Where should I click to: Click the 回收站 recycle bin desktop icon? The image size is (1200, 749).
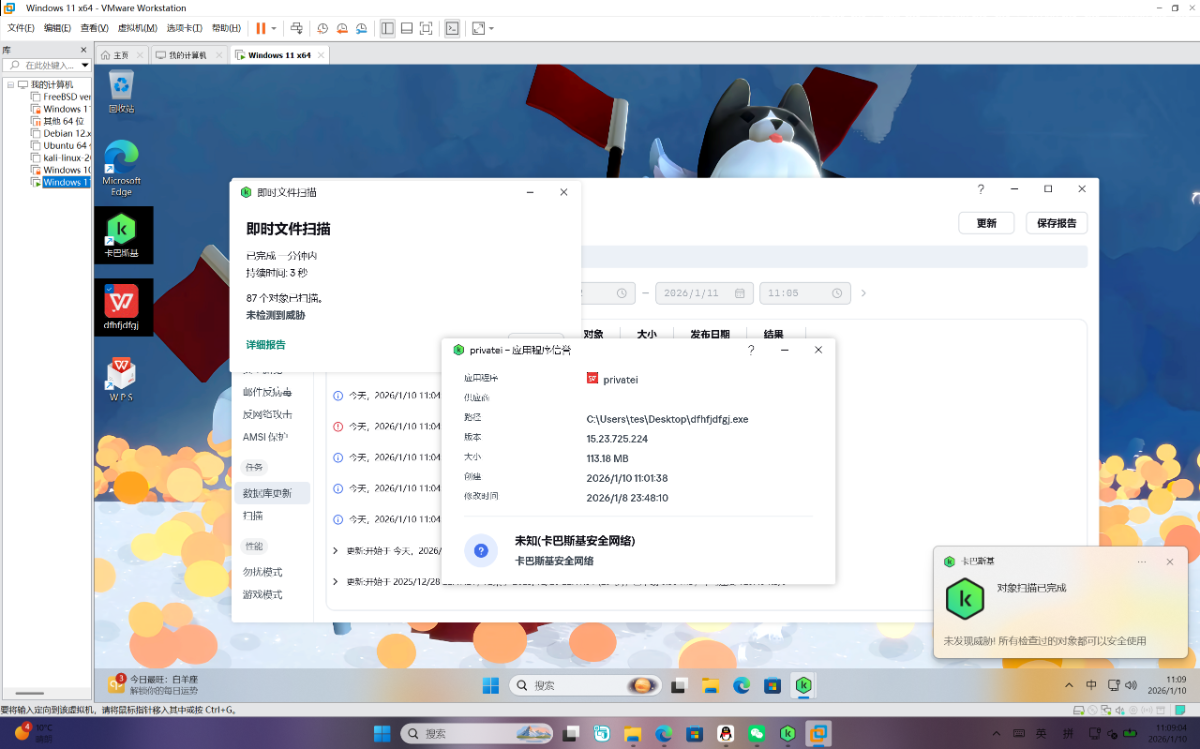pyautogui.click(x=121, y=92)
